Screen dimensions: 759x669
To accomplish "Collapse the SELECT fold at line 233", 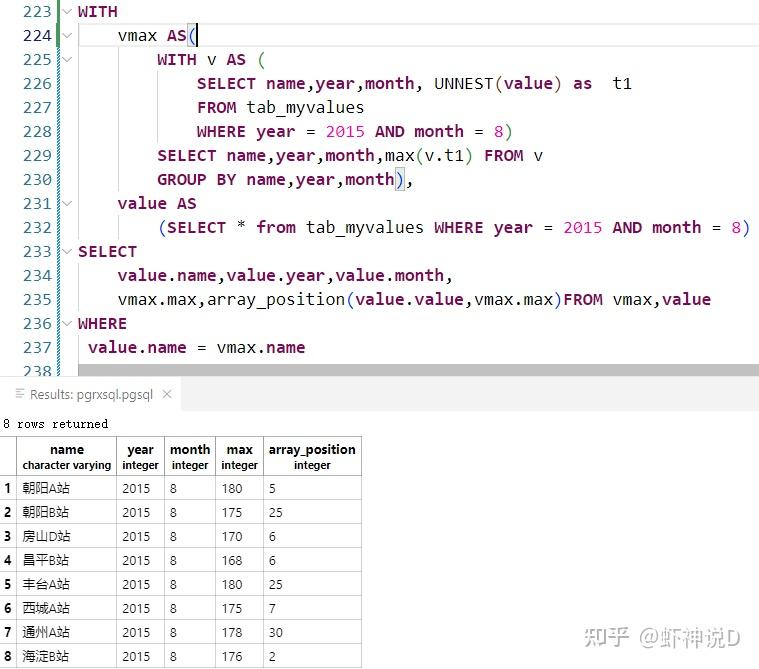I will click(67, 251).
